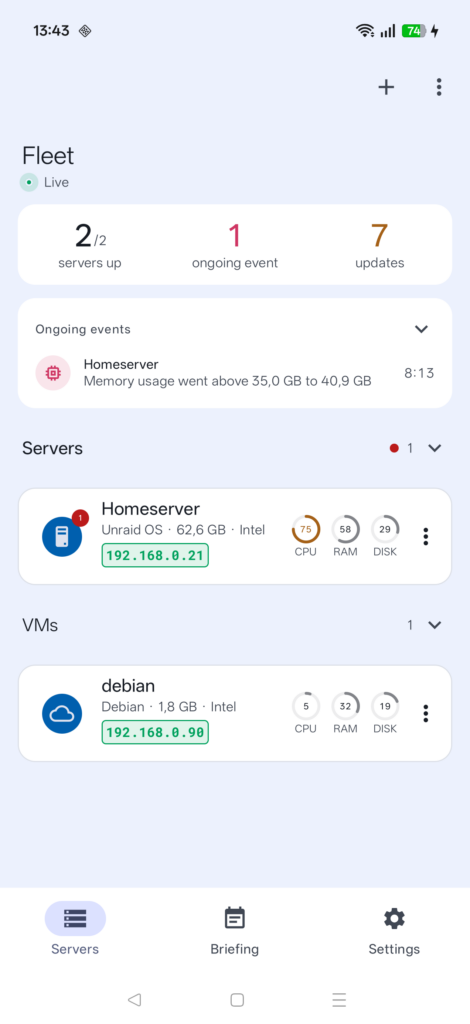Tap the Android recent apps button
470x1024 pixels.
click(x=339, y=1000)
